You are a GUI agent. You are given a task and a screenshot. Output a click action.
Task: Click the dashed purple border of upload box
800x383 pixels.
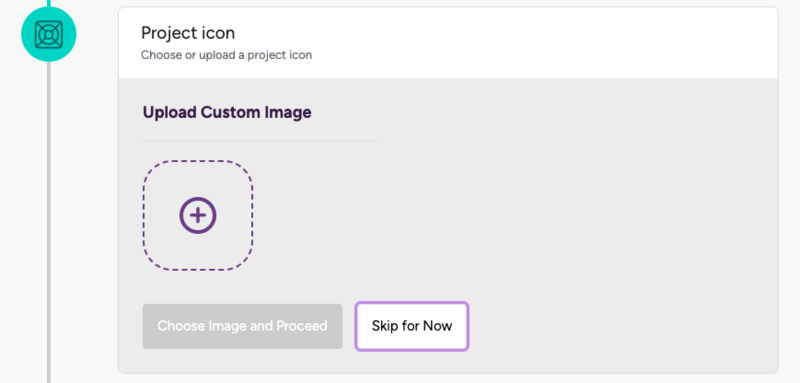coord(198,161)
